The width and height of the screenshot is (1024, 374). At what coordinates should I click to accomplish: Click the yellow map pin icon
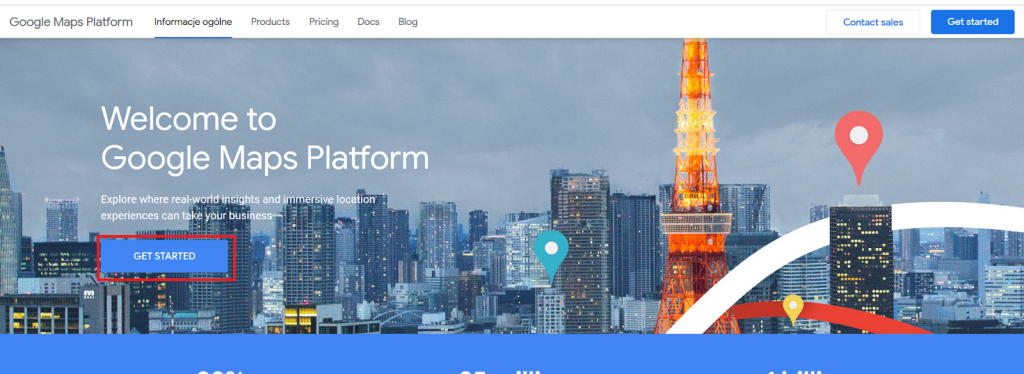793,310
